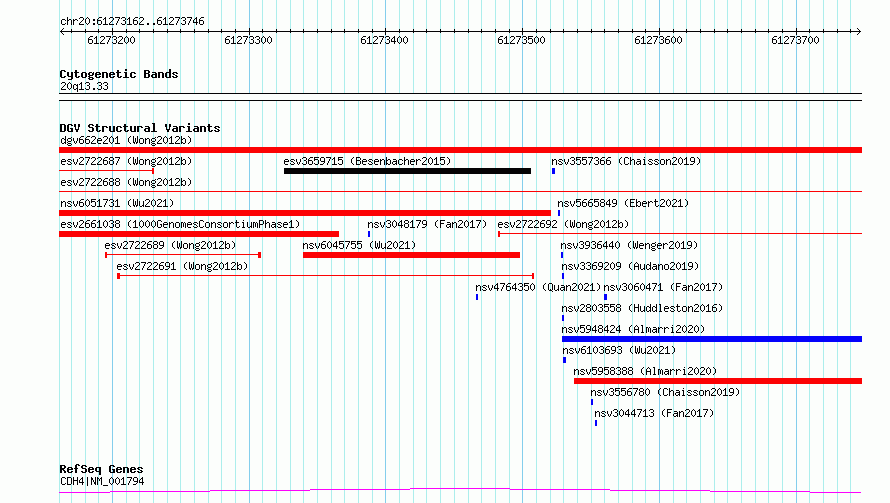Image resolution: width=890 pixels, height=503 pixels.
Task: Click nsv3044713 (Fan2017) label
Action: pyautogui.click(x=654, y=413)
